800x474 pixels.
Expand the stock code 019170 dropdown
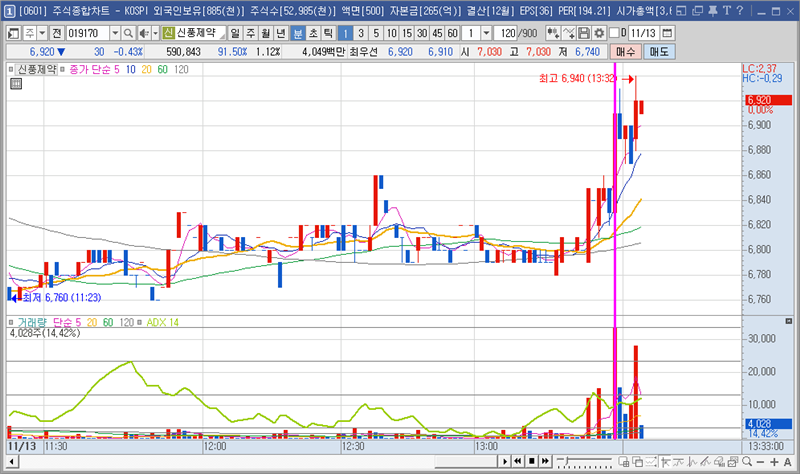tap(115, 33)
